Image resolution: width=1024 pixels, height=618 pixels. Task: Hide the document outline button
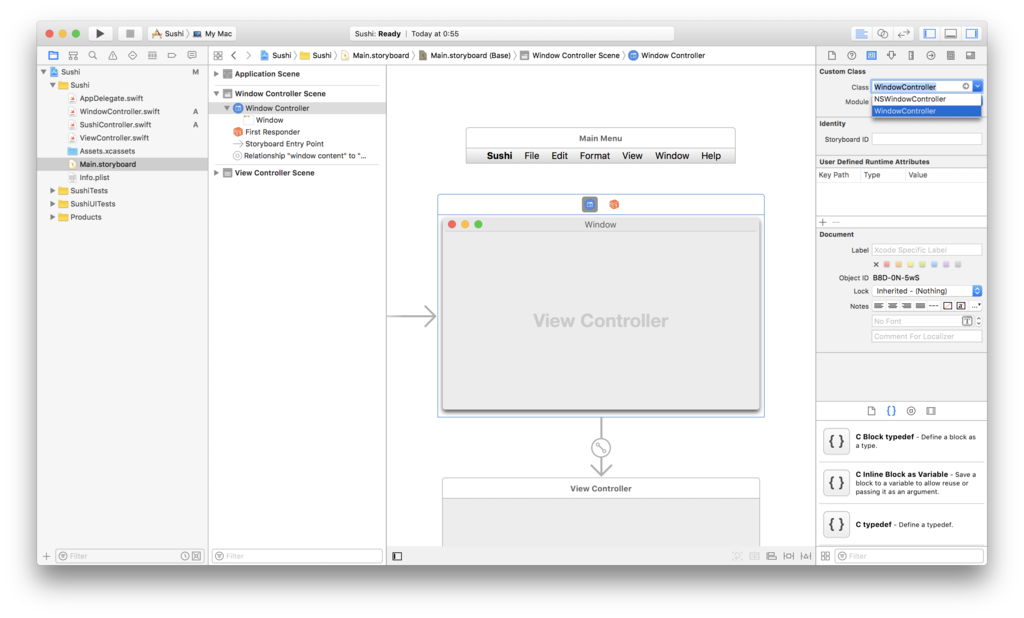pyautogui.click(x=397, y=557)
